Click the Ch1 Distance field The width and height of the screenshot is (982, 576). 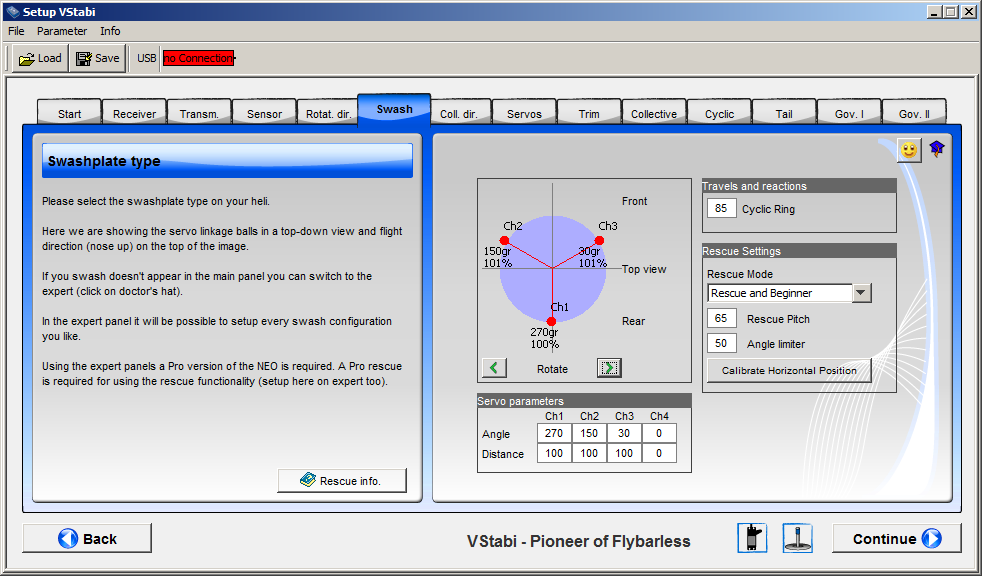[x=554, y=453]
